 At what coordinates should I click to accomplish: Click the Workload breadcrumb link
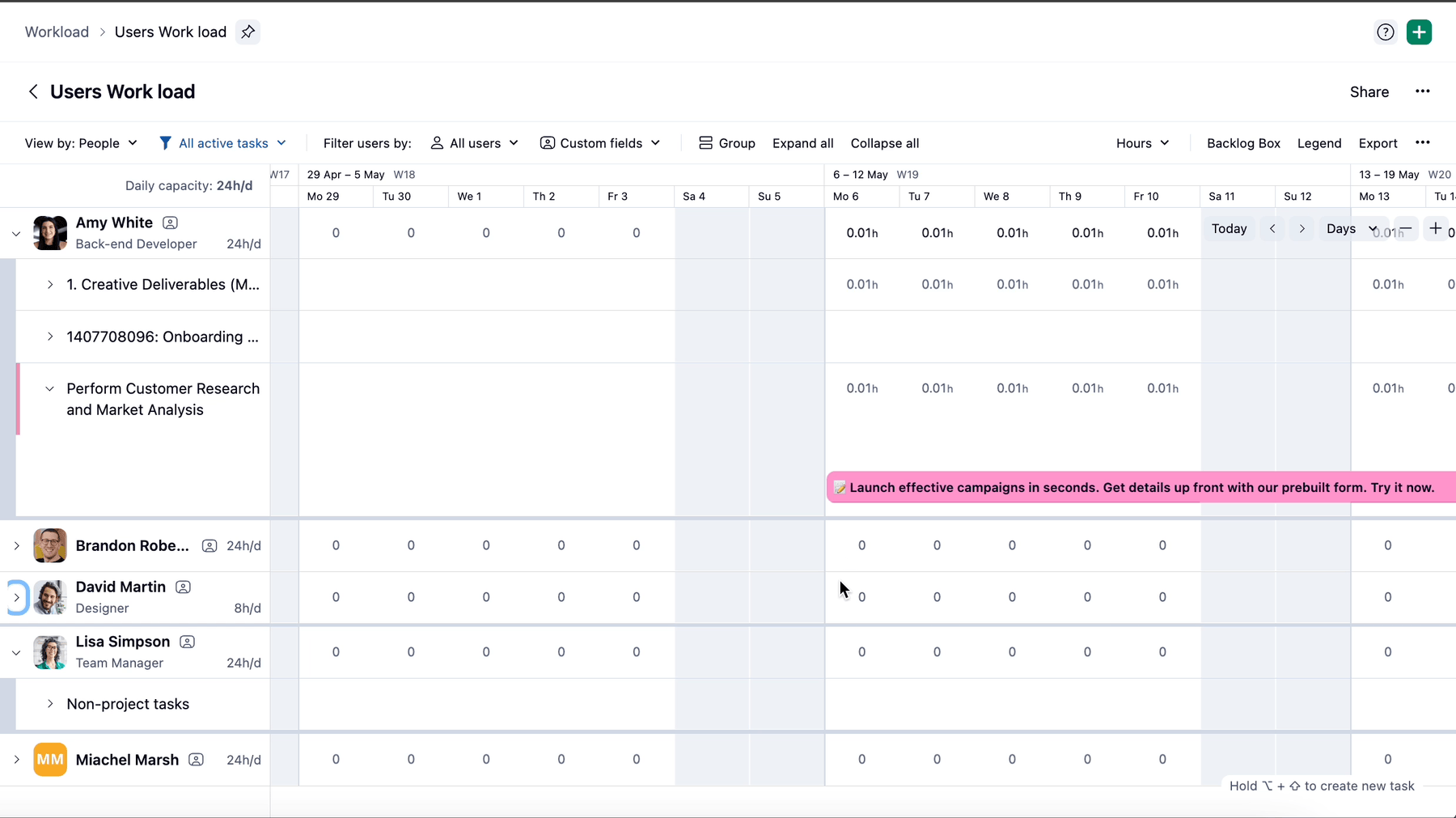(57, 32)
